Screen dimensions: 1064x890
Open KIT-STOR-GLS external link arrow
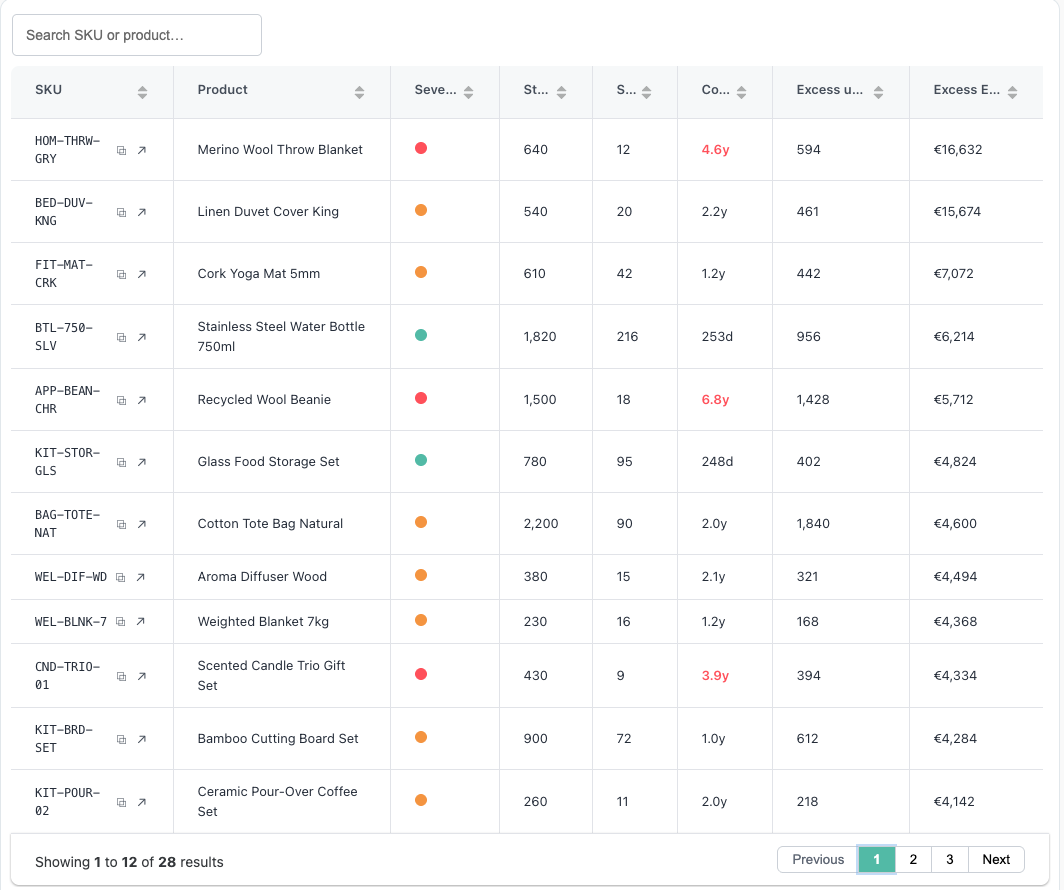tap(142, 463)
